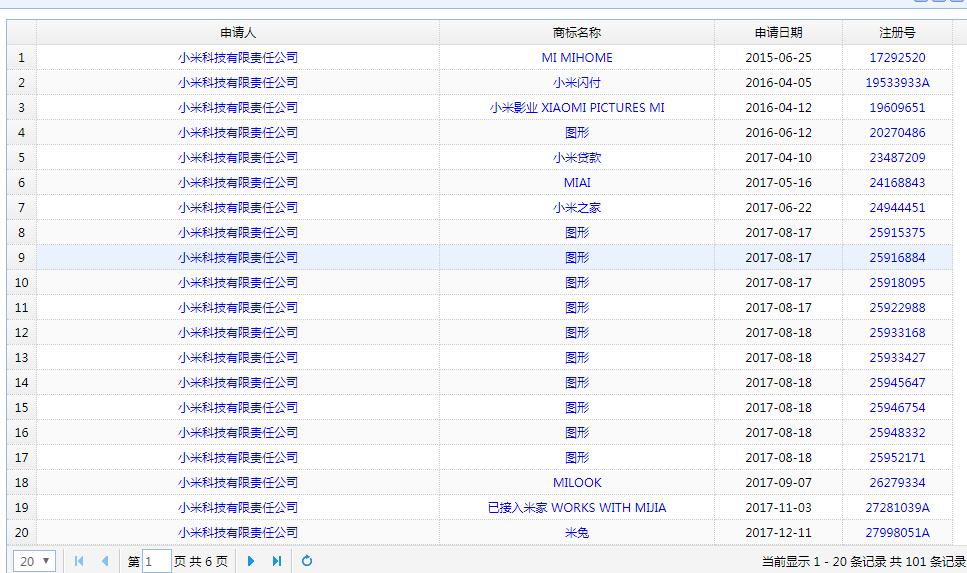Screen dimensions: 967x573
Task: Open the page size dropdown showing 20
Action: (x=35, y=561)
